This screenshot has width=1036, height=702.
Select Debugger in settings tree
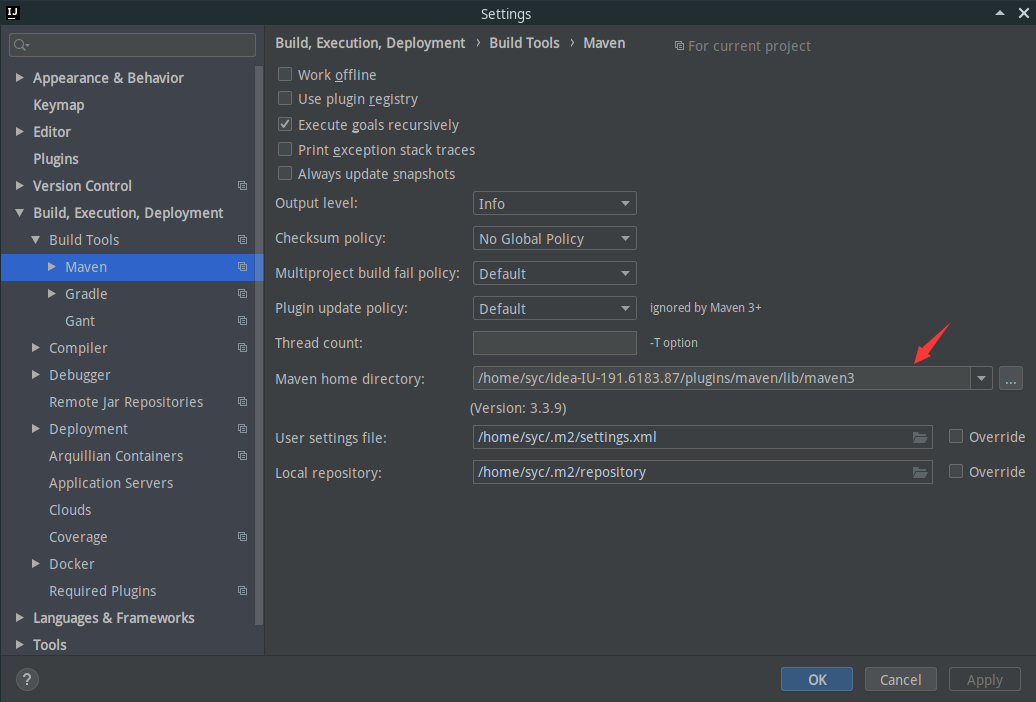(x=80, y=375)
